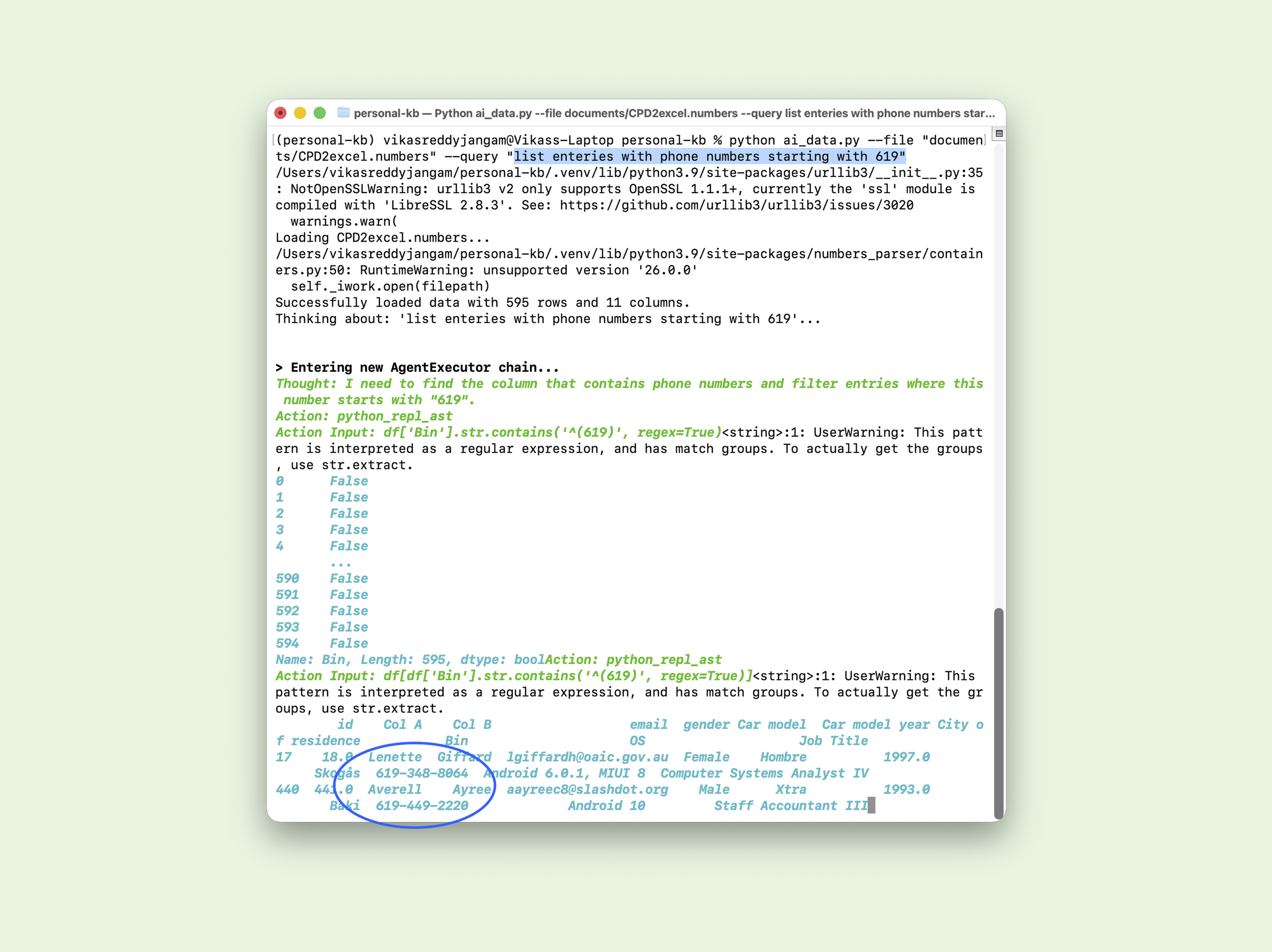Click the 'email' column header
This screenshot has height=952, width=1272.
tap(649, 724)
